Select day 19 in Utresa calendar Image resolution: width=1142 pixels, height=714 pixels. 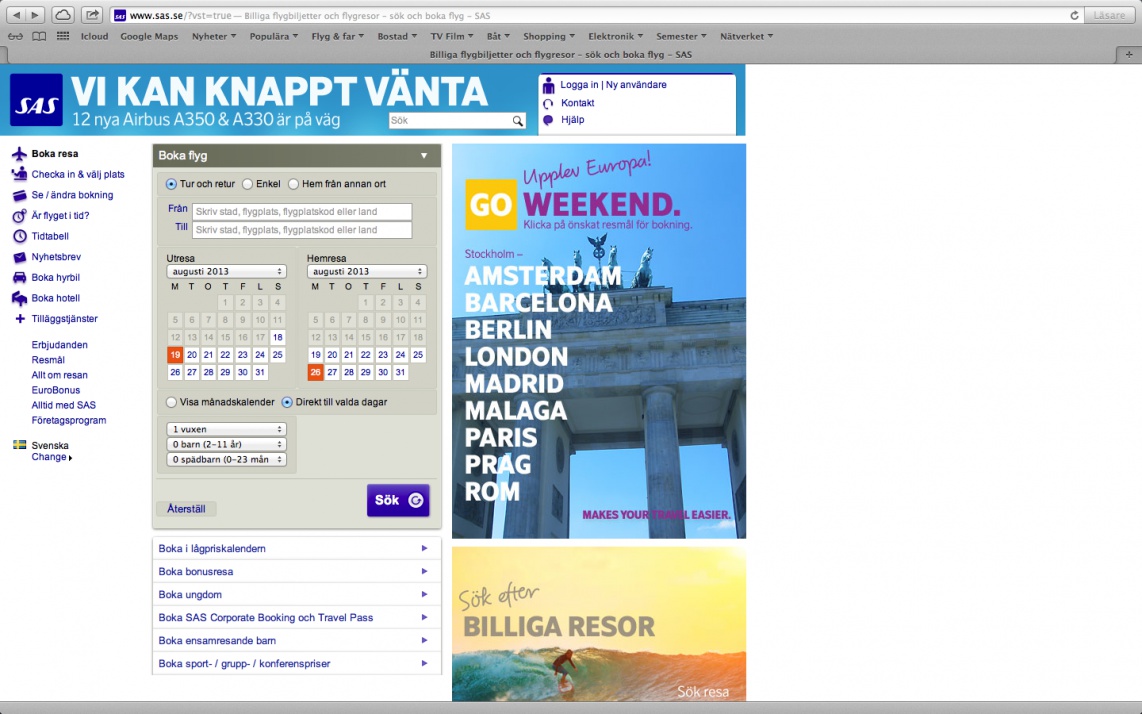pyautogui.click(x=175, y=355)
